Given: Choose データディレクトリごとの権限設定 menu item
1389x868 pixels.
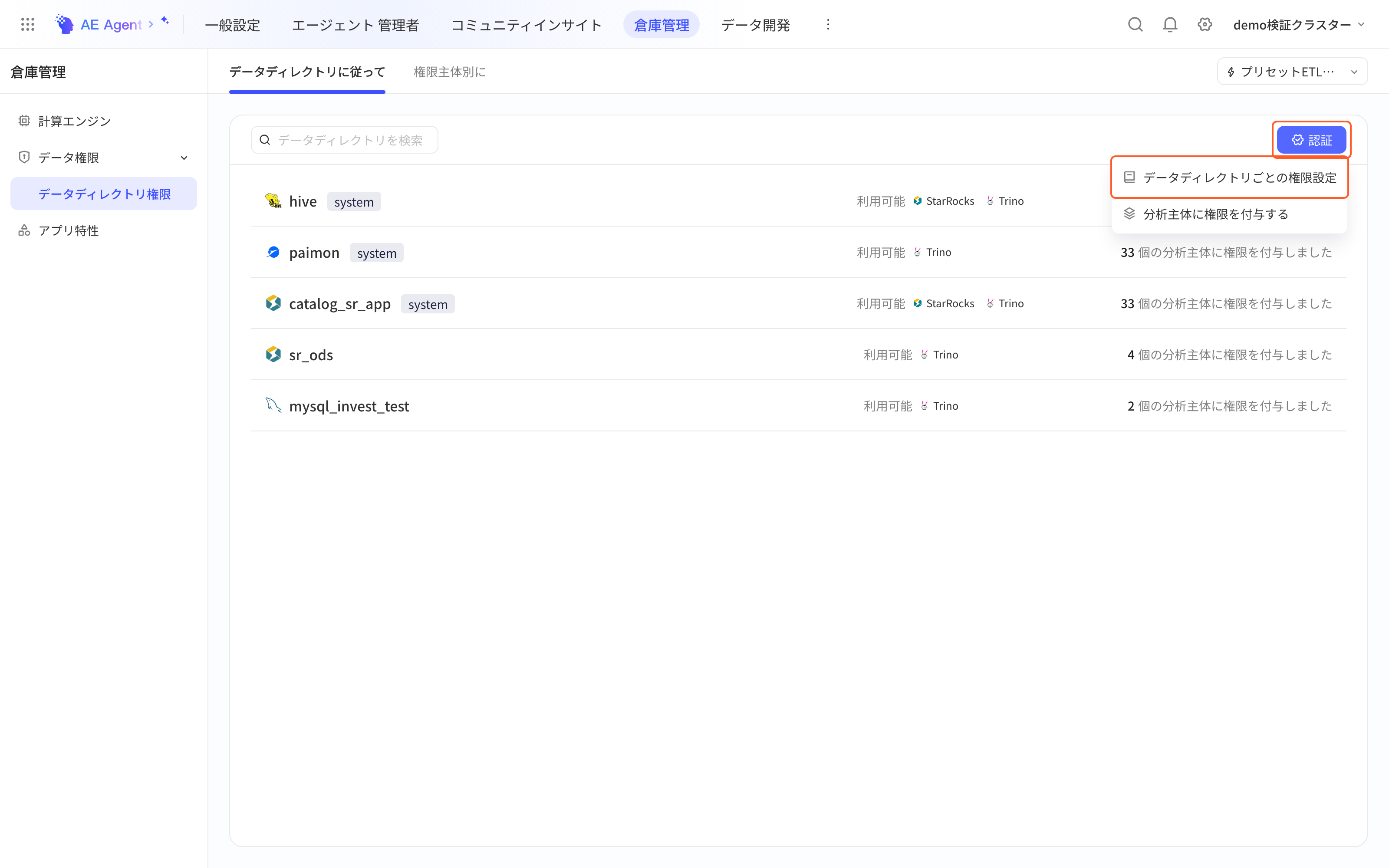Looking at the screenshot, I should pos(1229,178).
